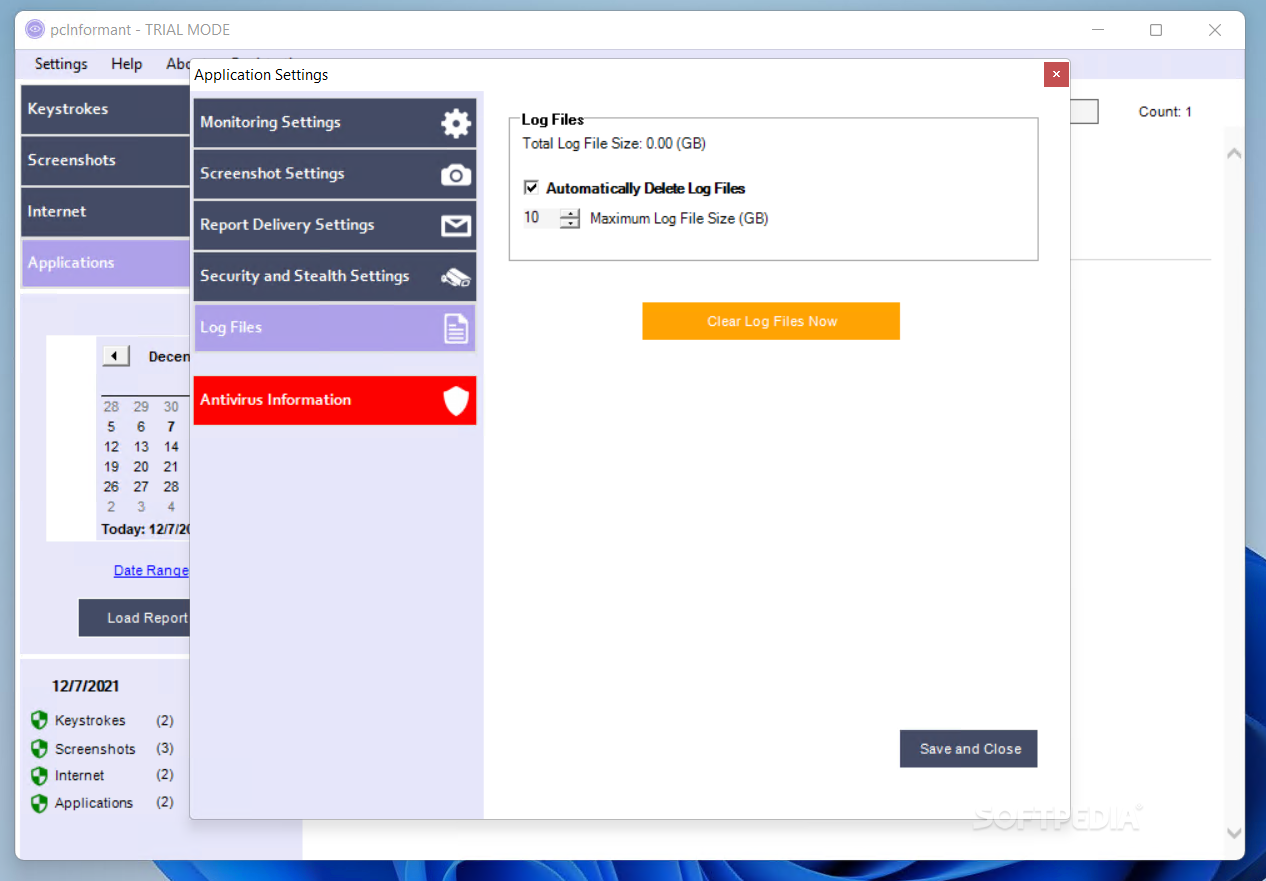
Task: Select the Log Files section
Action: coord(334,328)
